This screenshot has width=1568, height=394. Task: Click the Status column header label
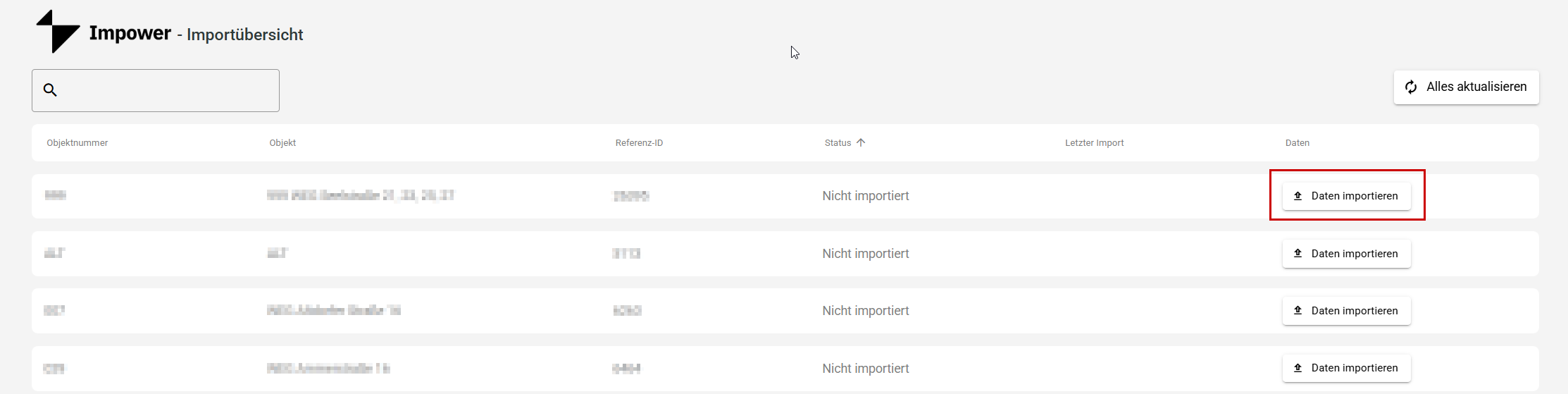(838, 143)
